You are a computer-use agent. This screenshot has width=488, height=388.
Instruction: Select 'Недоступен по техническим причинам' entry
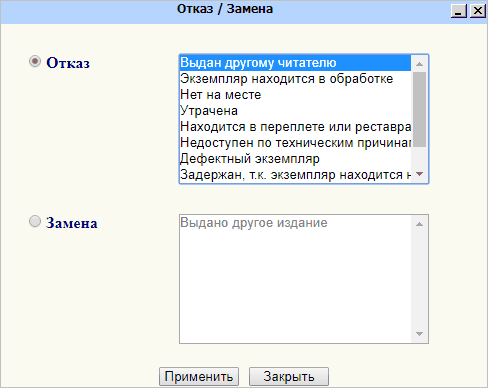(x=295, y=143)
